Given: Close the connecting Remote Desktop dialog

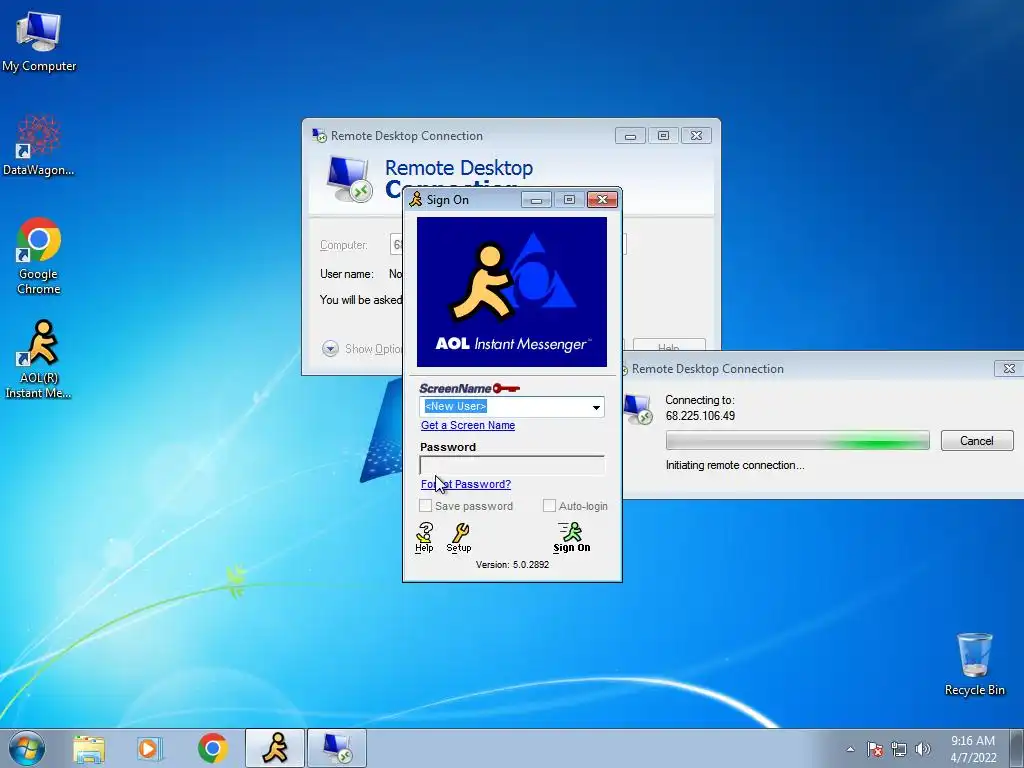Looking at the screenshot, I should (1009, 368).
